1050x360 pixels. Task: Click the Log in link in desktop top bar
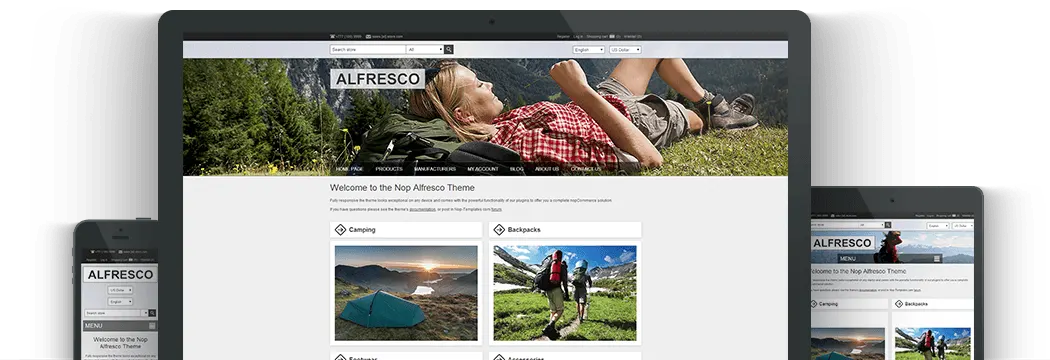(579, 36)
